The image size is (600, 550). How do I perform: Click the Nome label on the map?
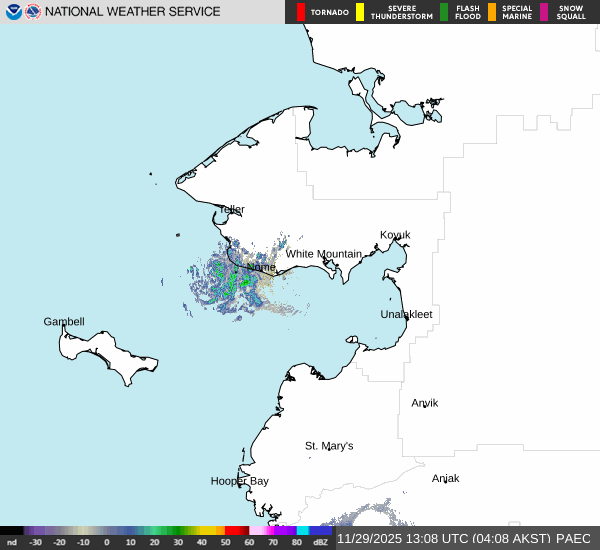(261, 268)
